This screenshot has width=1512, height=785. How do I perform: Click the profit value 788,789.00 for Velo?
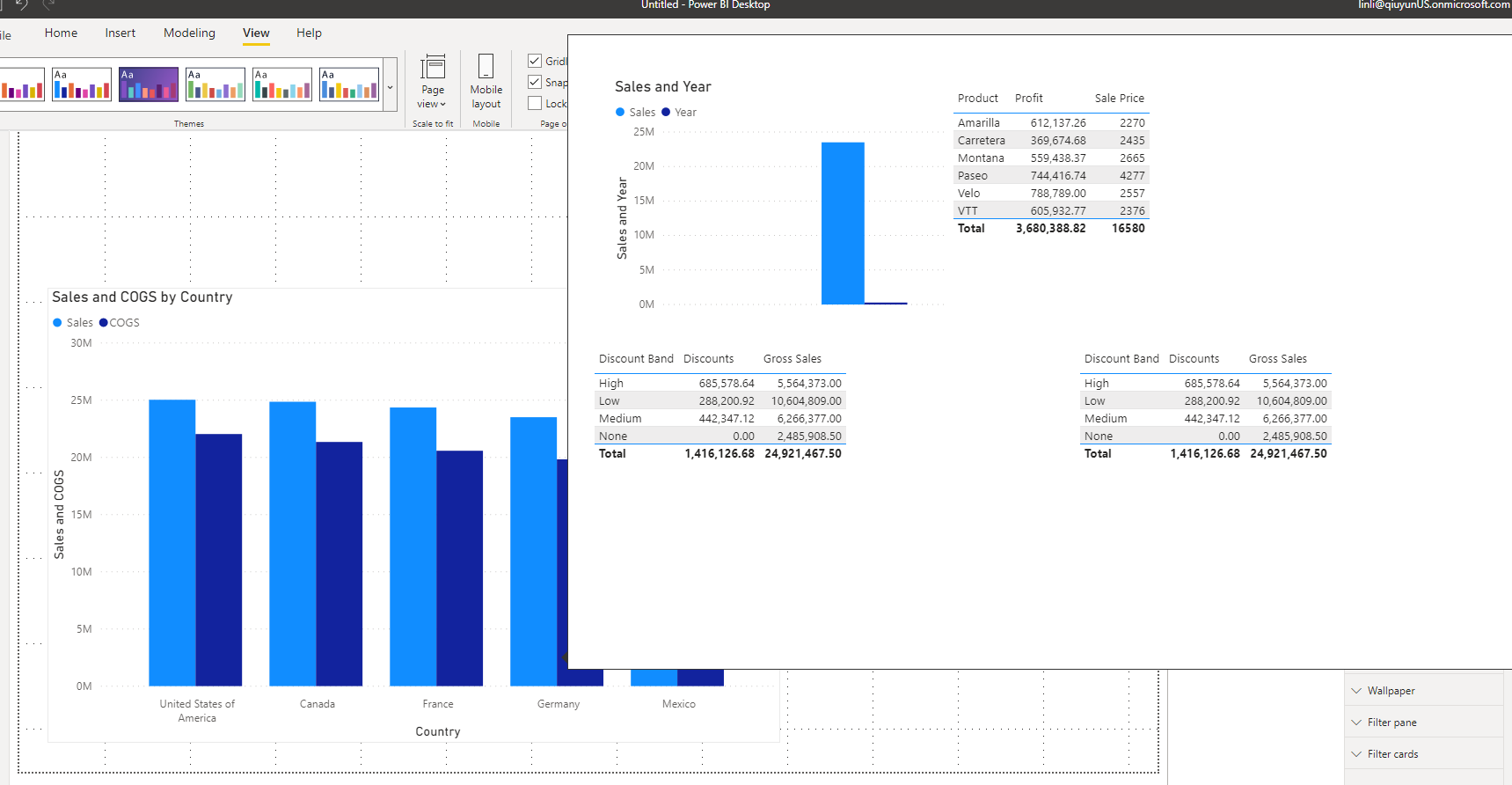(1058, 194)
